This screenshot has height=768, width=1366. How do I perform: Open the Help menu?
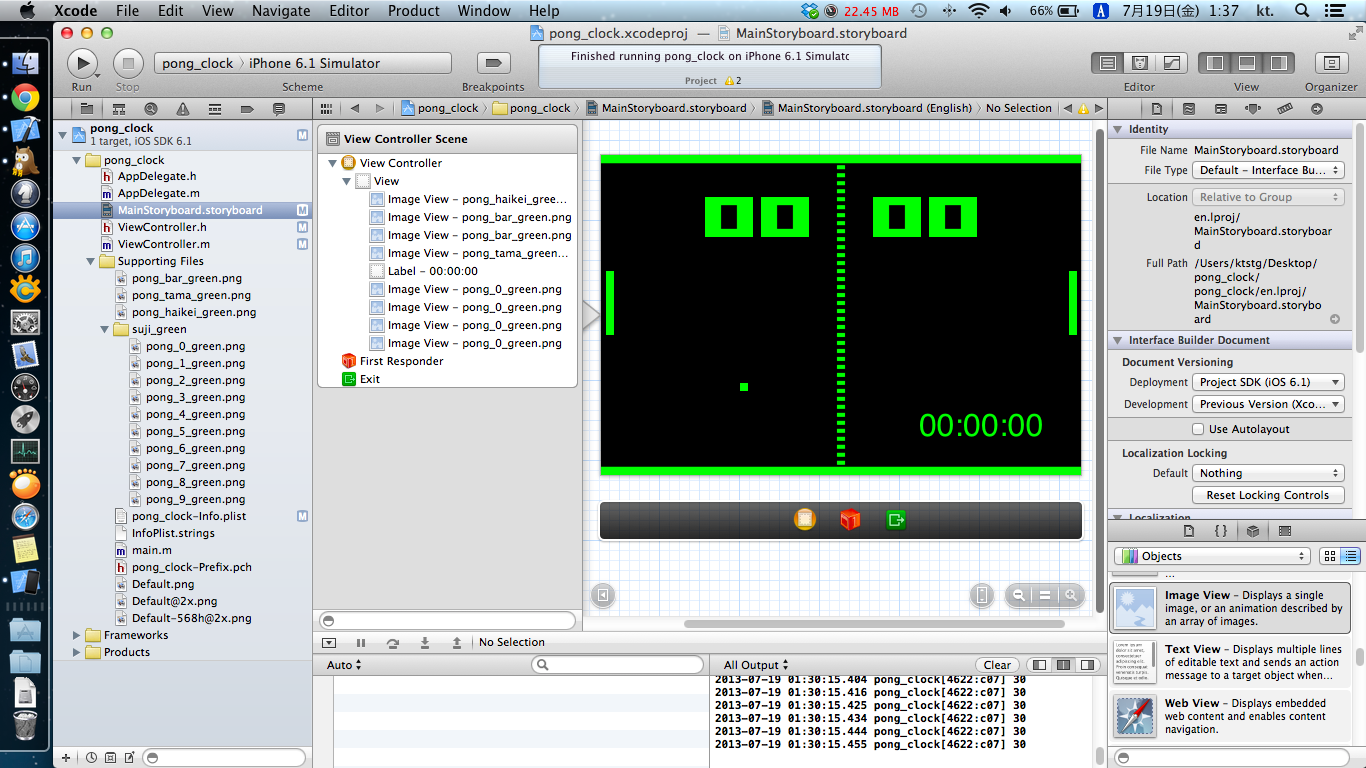(544, 11)
